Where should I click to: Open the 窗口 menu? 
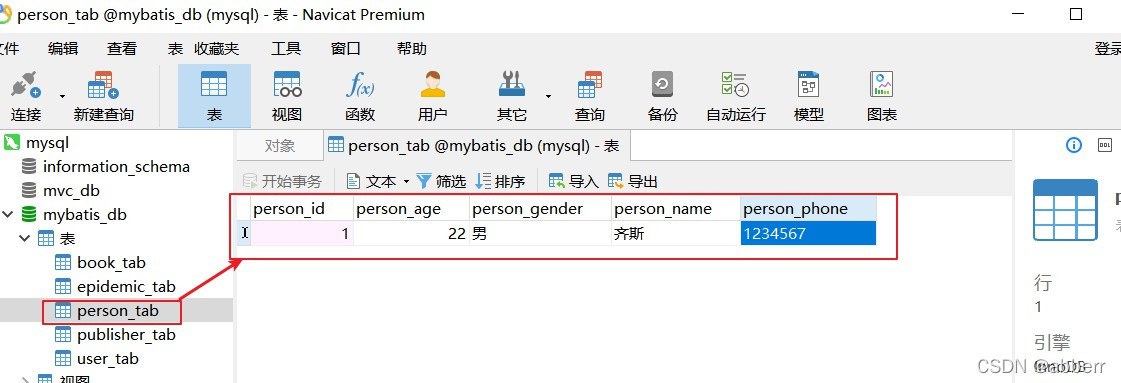346,49
